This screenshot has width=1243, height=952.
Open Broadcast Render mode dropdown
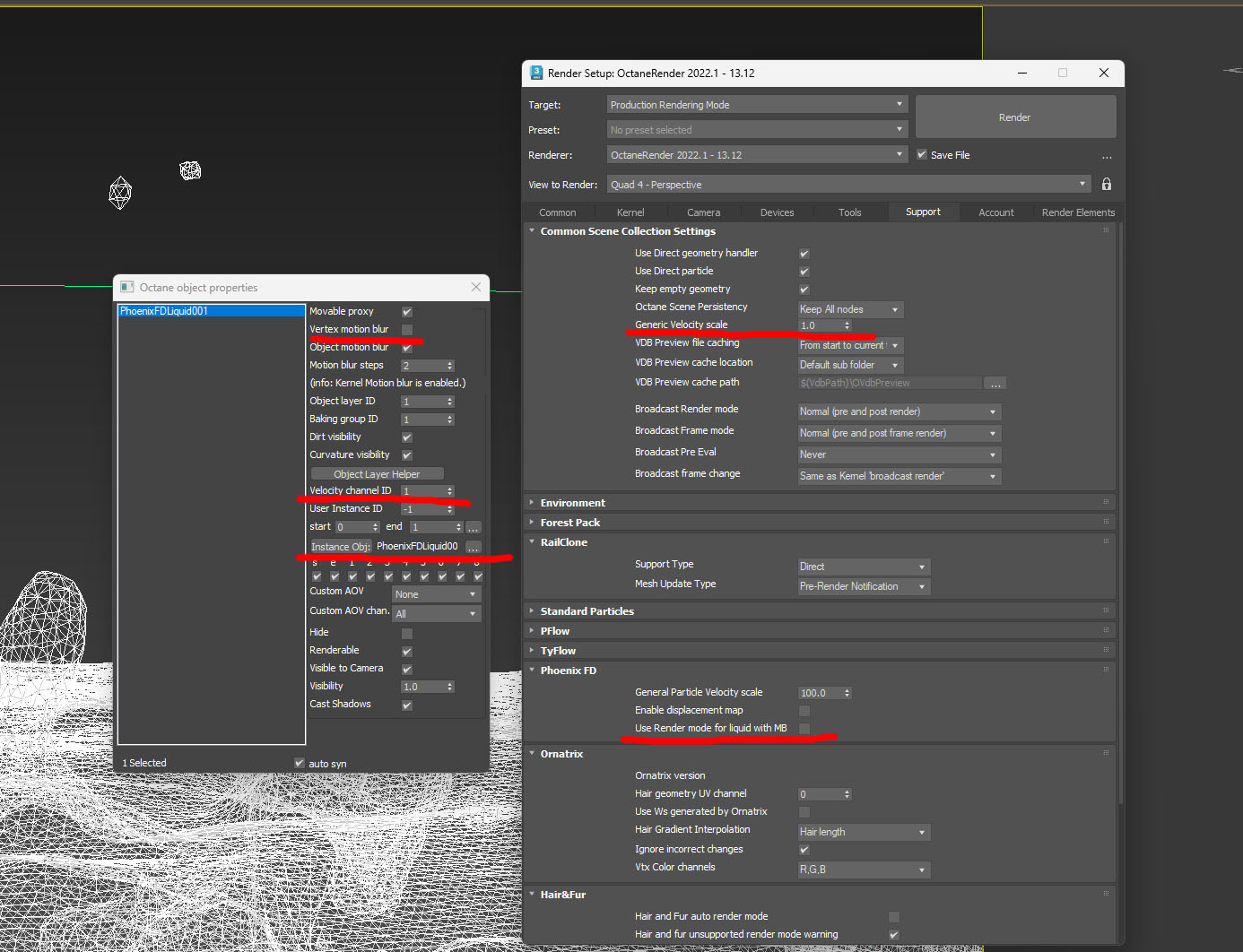(x=899, y=411)
